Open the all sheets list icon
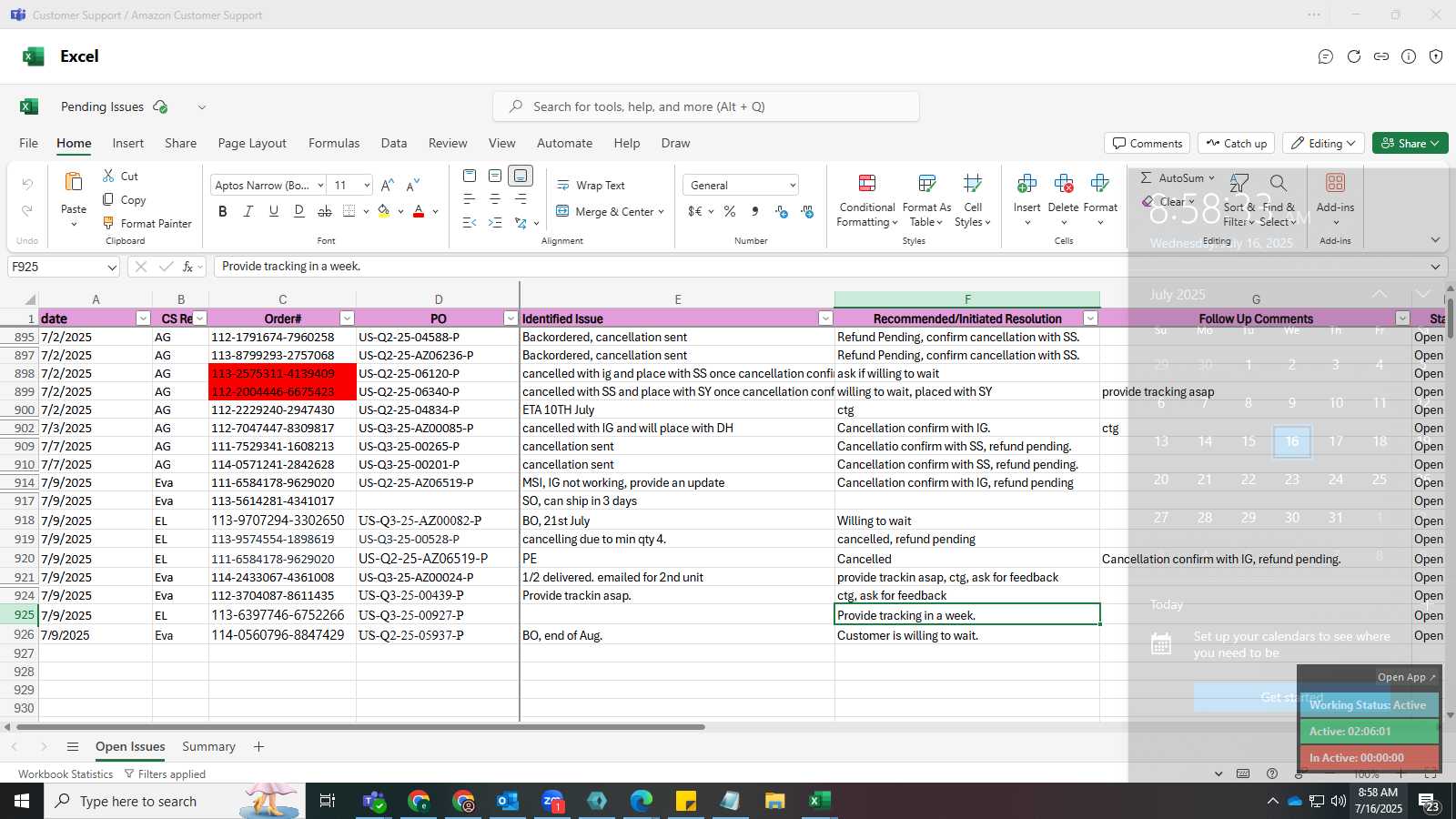Viewport: 1456px width, 819px height. coord(73,746)
